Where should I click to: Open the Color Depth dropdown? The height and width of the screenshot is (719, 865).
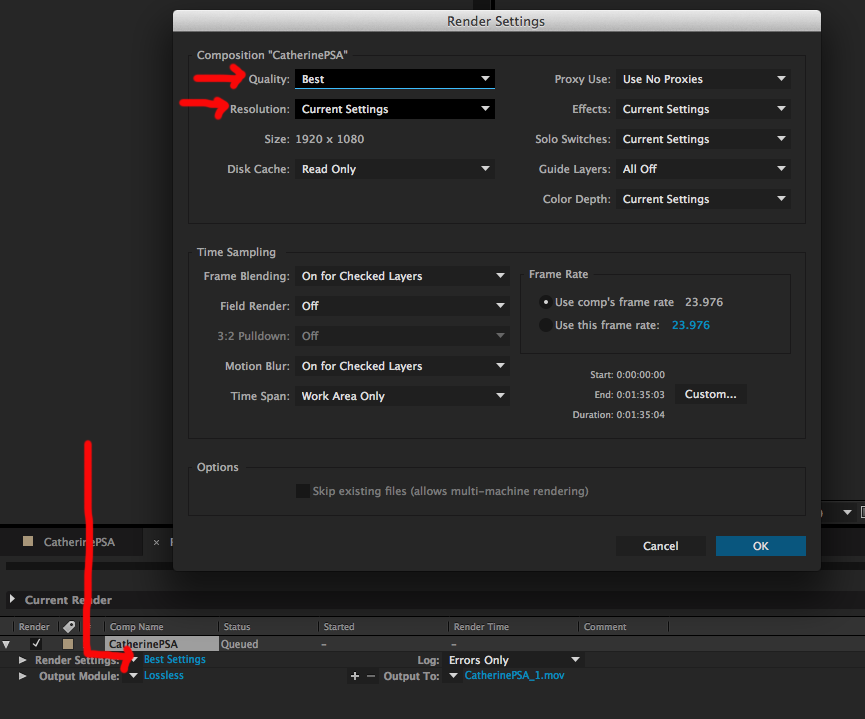click(x=703, y=199)
